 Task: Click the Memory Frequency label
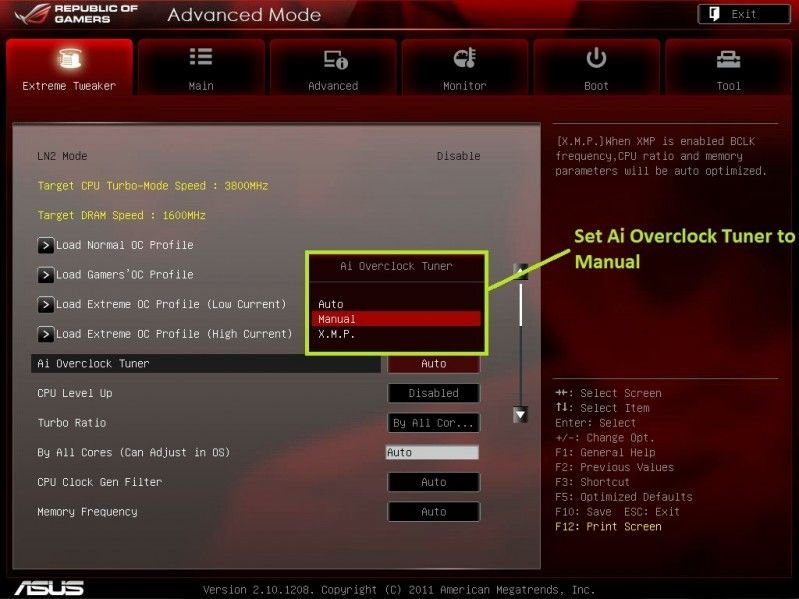click(87, 511)
